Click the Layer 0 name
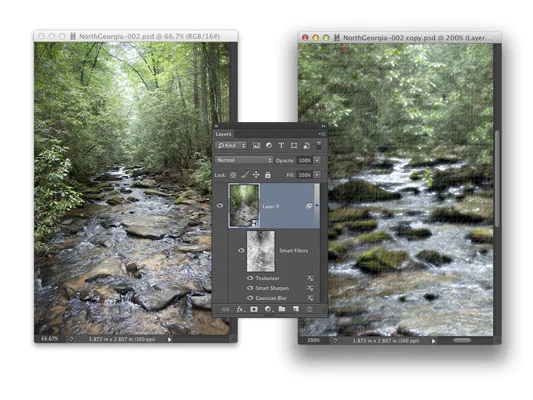The height and width of the screenshot is (400, 533). (271, 206)
